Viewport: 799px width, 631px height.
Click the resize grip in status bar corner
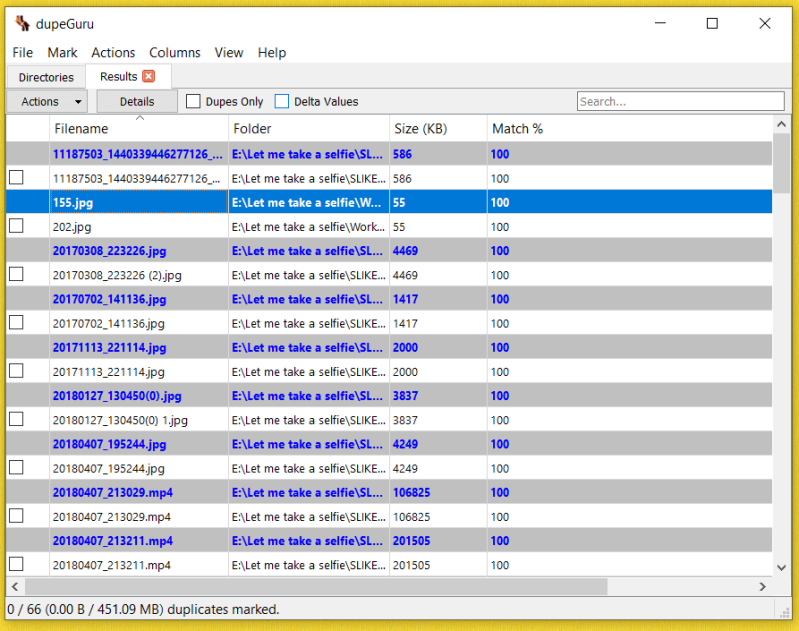pyautogui.click(x=784, y=611)
